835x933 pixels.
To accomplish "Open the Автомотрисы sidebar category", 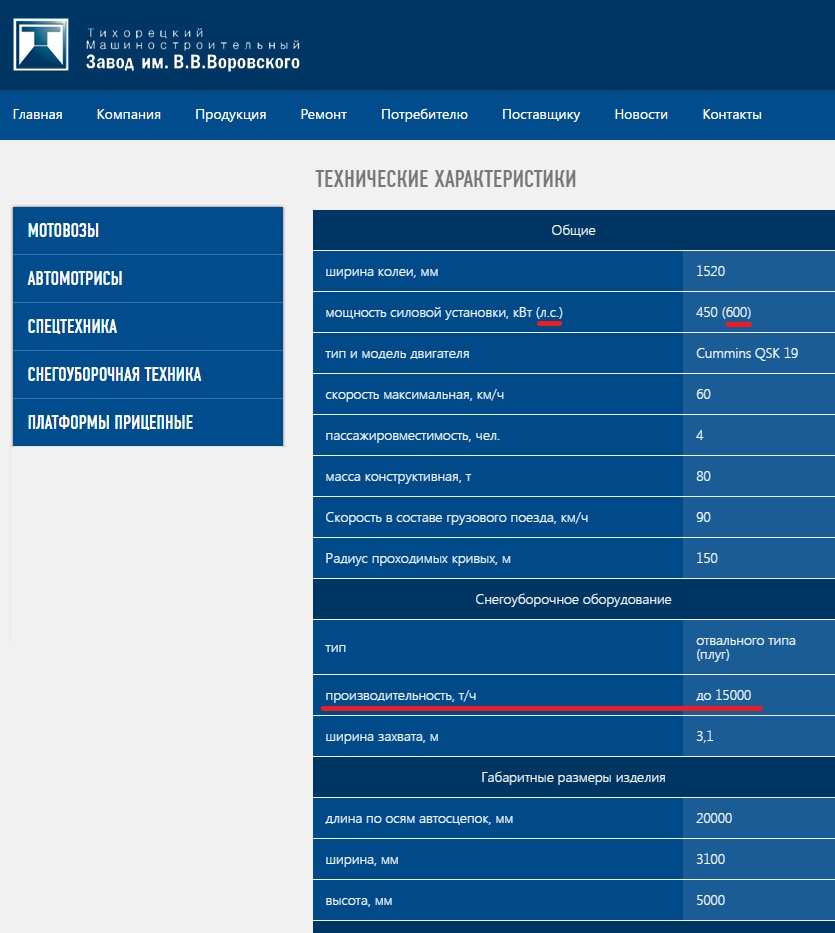I will (75, 279).
